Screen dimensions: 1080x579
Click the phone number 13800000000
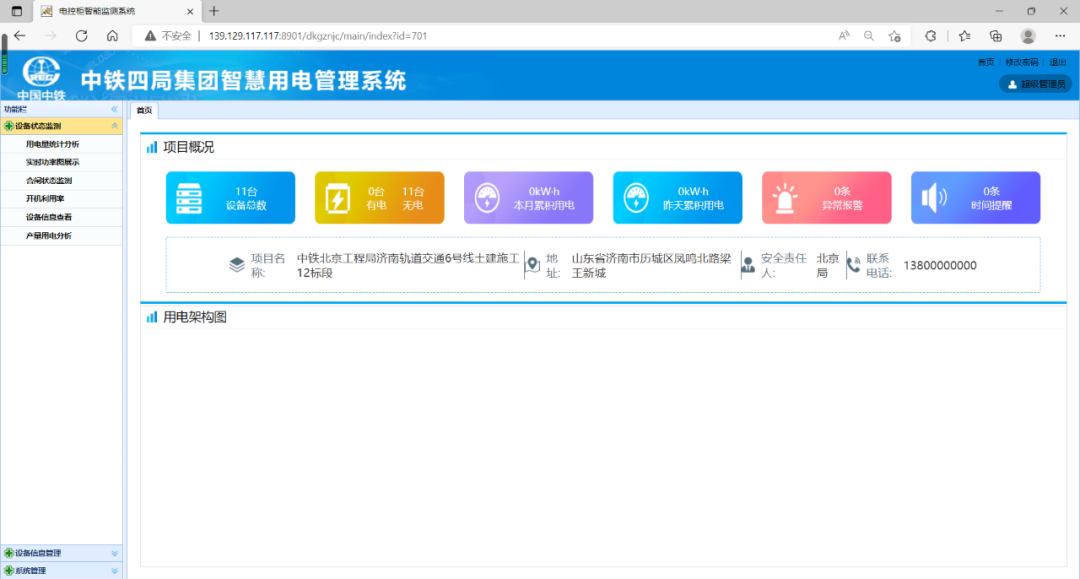[939, 265]
